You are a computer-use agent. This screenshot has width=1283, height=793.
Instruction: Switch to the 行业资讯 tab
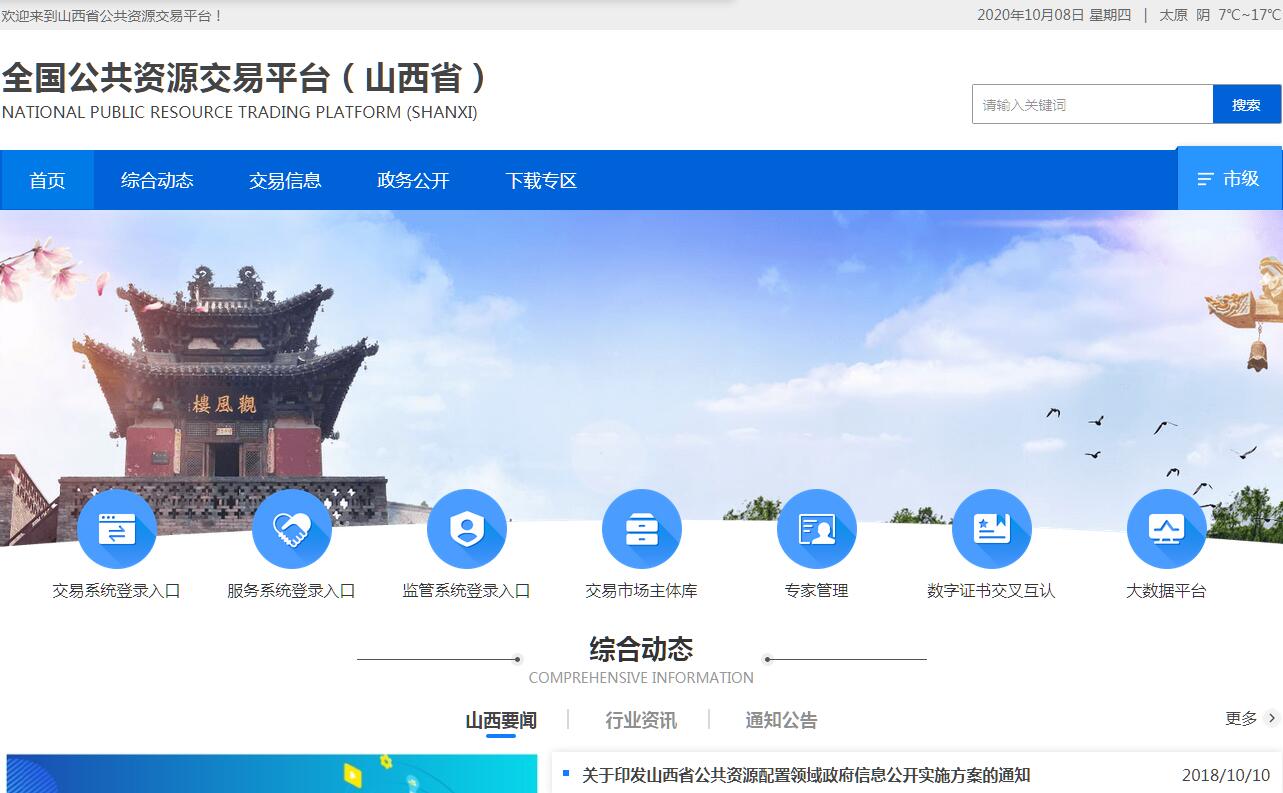point(640,720)
